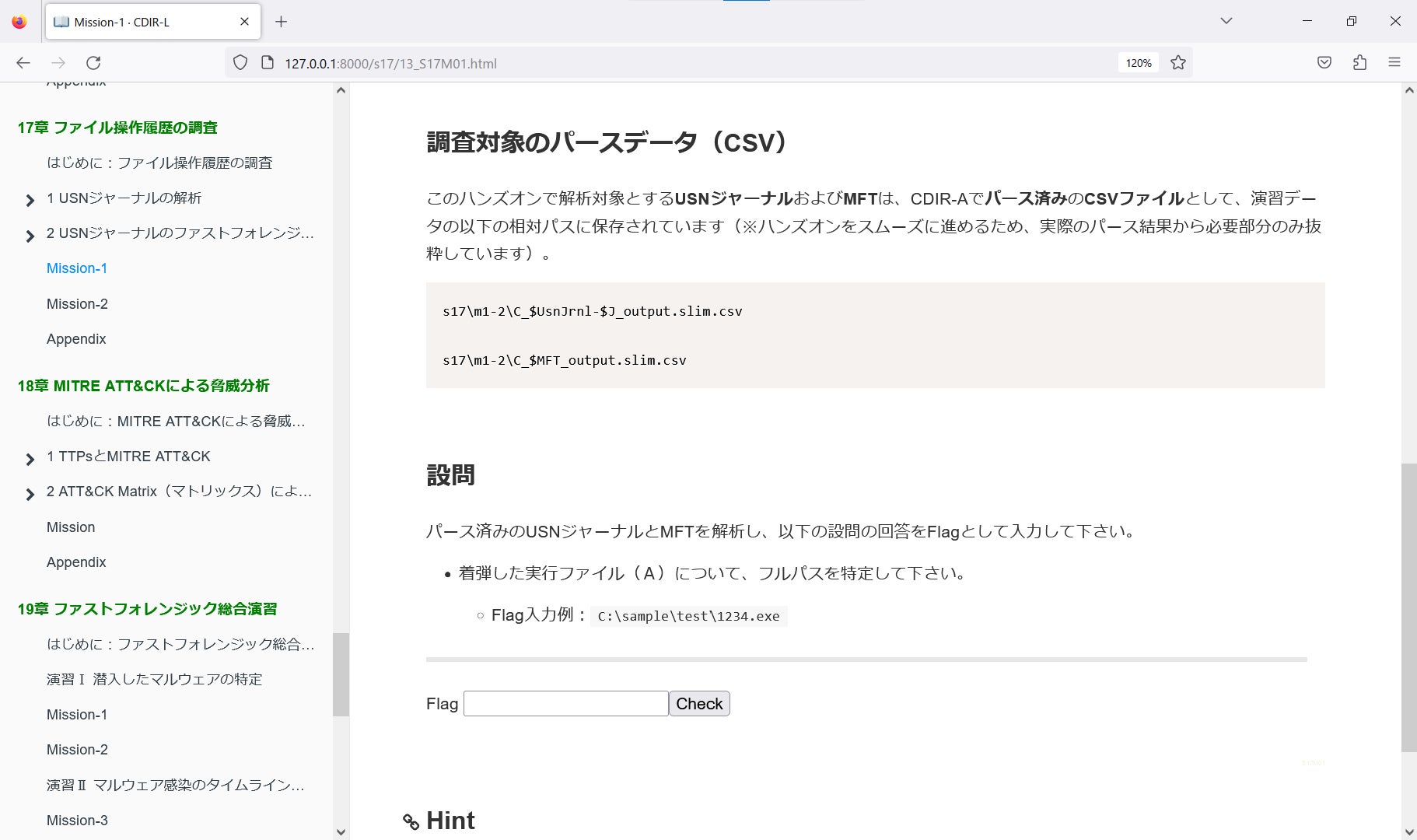The width and height of the screenshot is (1417, 840).
Task: Open Mission under chapter 18
Action: 71,527
